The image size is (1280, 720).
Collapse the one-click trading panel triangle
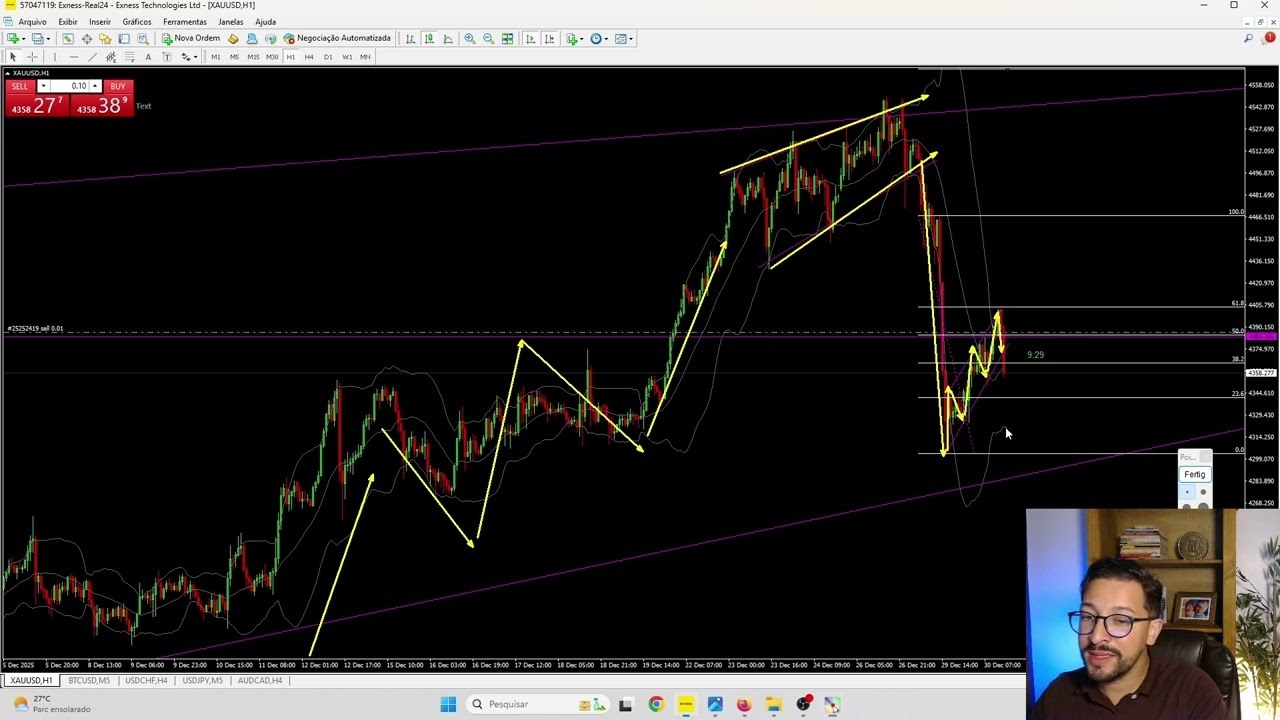point(8,73)
